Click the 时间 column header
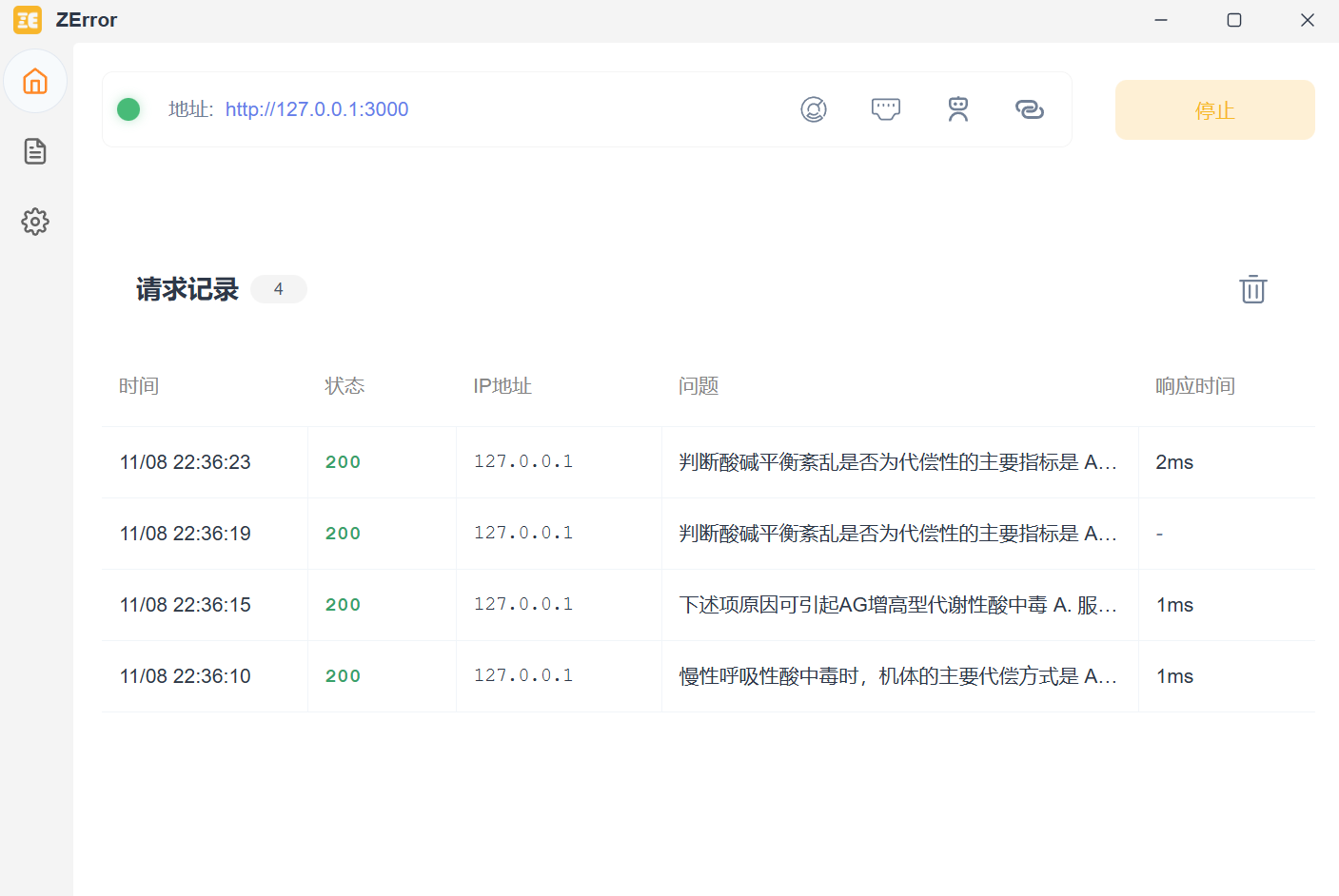 pyautogui.click(x=139, y=386)
